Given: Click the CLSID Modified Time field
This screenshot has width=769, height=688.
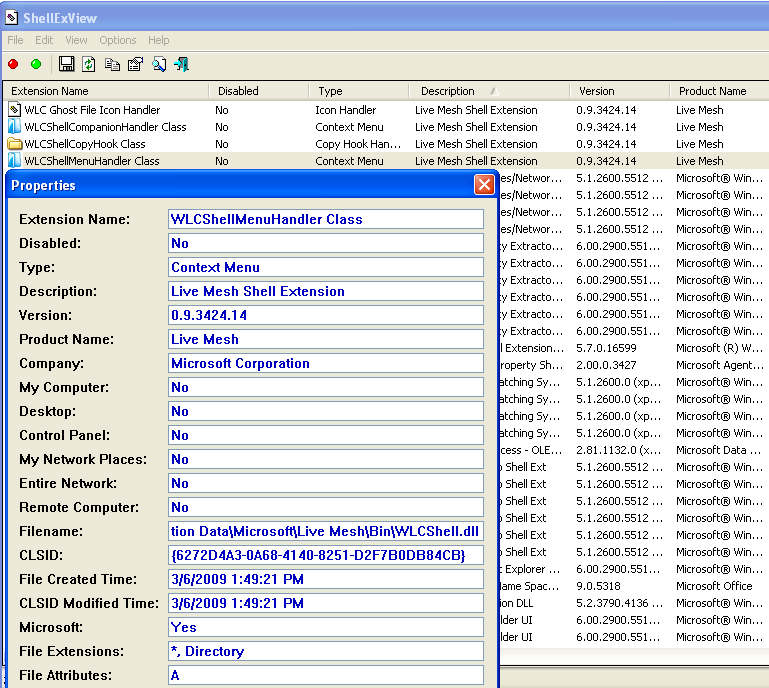Looking at the screenshot, I should coord(326,604).
